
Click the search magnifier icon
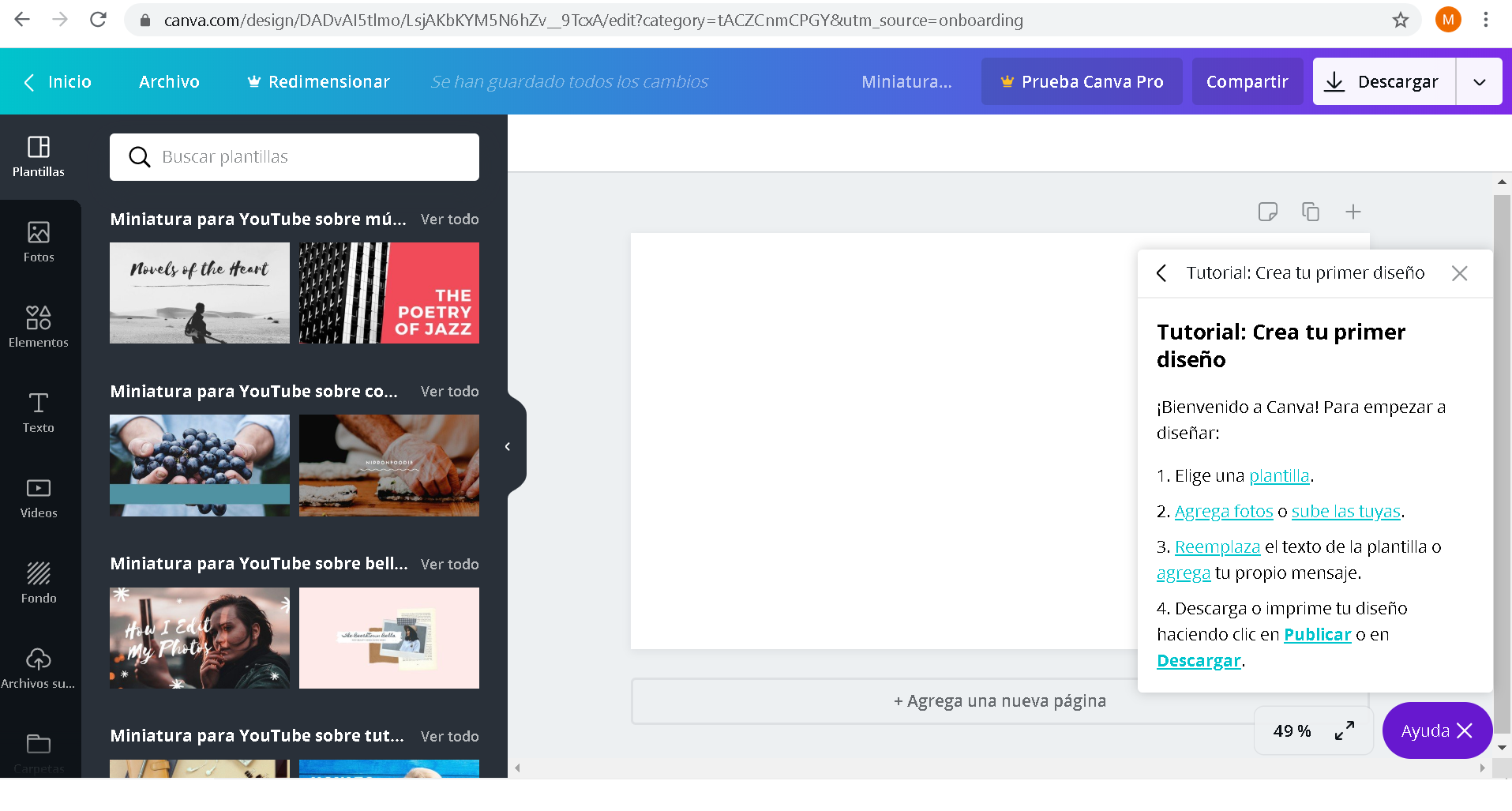140,157
